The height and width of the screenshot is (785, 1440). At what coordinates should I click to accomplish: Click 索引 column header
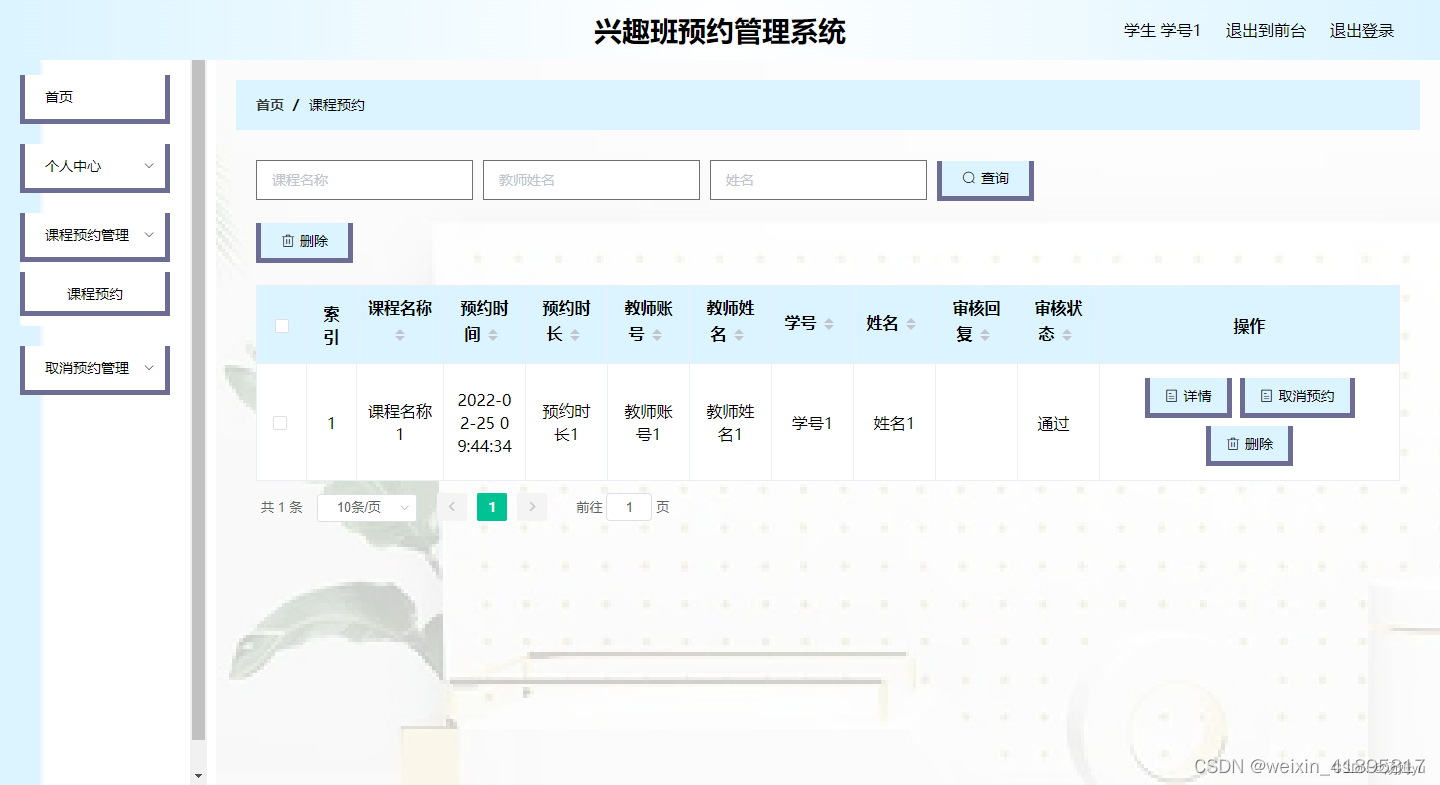pyautogui.click(x=331, y=326)
